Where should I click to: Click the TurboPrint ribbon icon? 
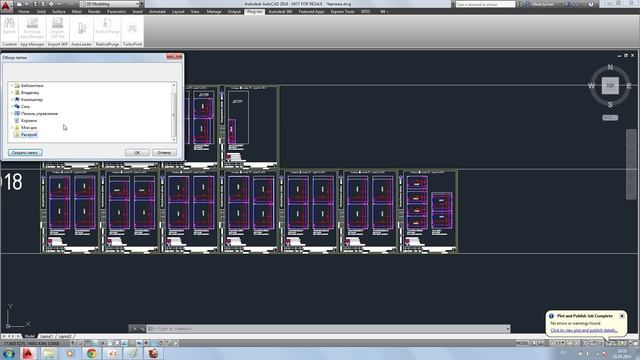coord(132,28)
